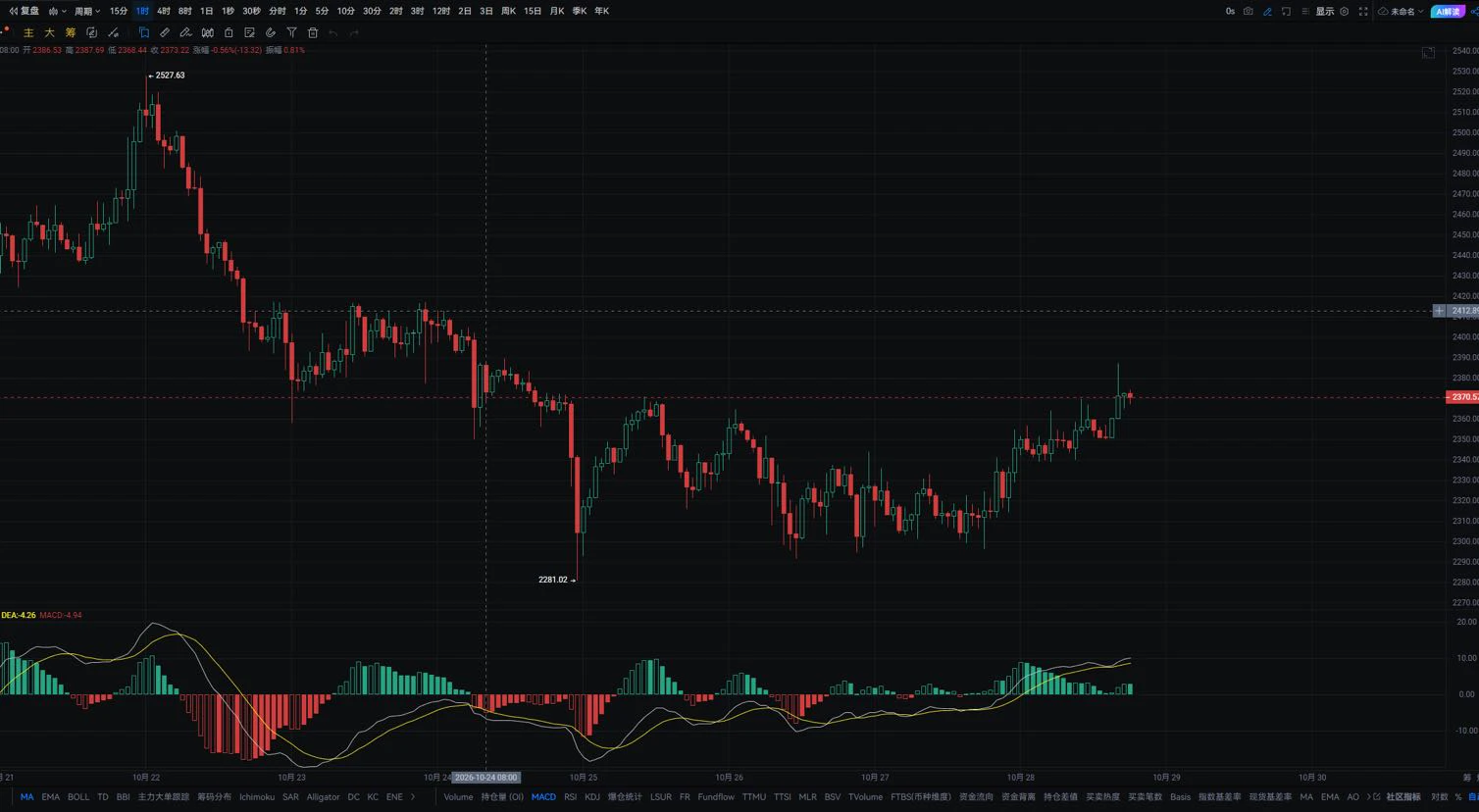Select the MACD sub-chart indicator

click(543, 797)
